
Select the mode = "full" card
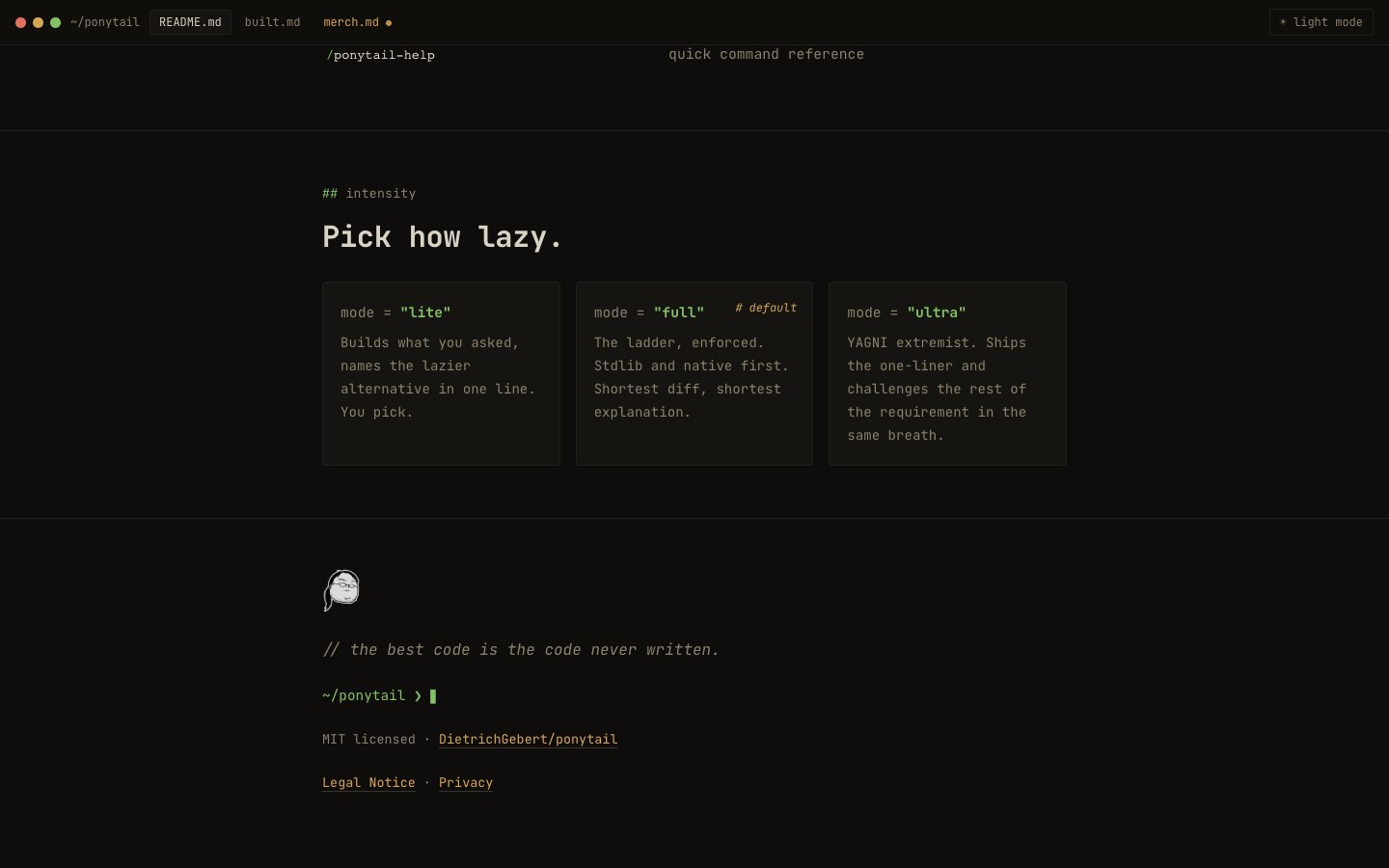[x=694, y=373]
